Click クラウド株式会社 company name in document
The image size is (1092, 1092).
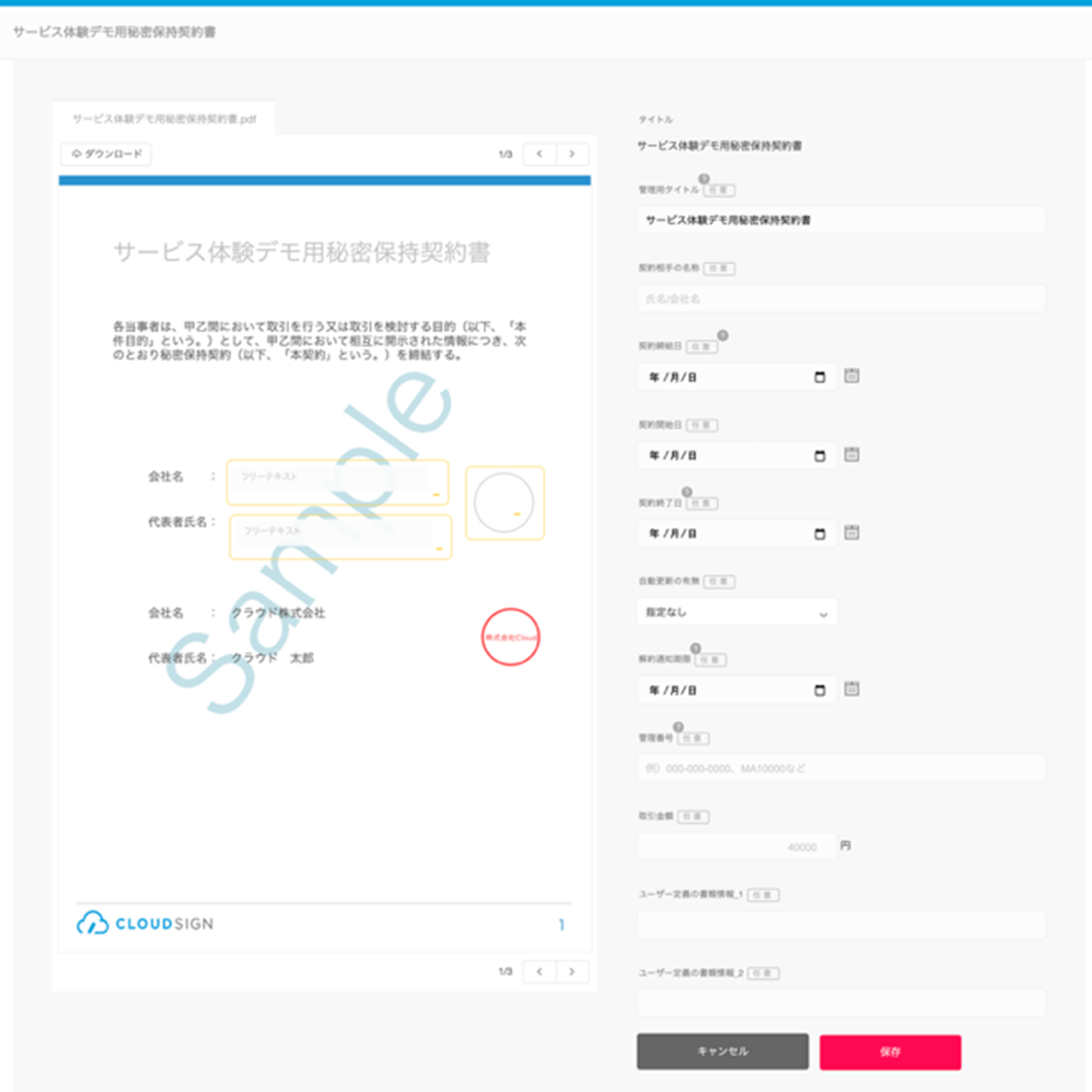[x=278, y=613]
